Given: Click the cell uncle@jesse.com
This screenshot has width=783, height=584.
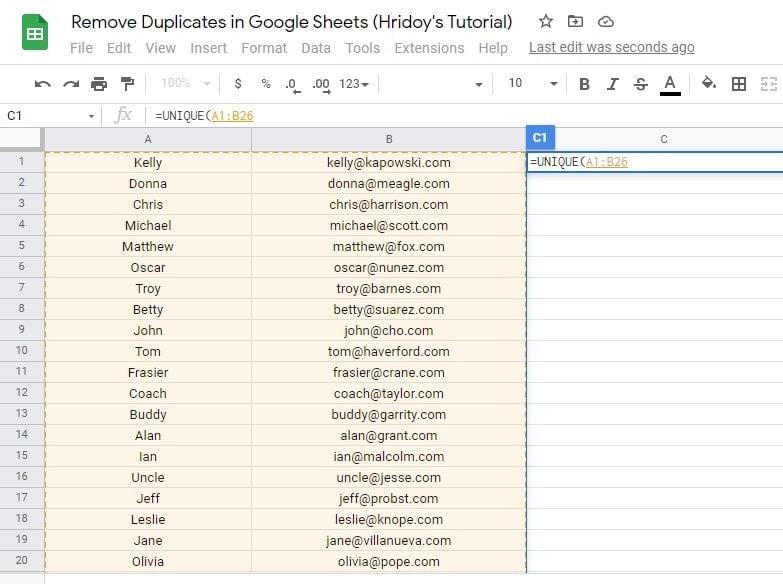Looking at the screenshot, I should point(389,477).
